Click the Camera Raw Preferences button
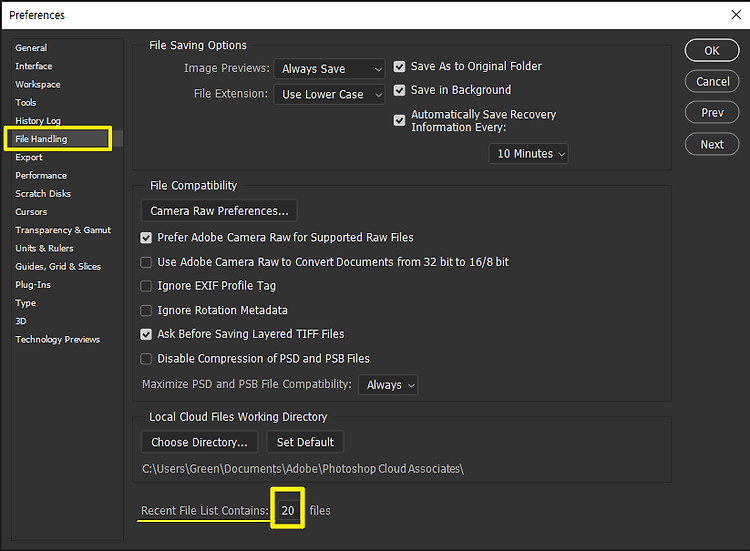Image resolution: width=750 pixels, height=551 pixels. pyautogui.click(x=219, y=211)
